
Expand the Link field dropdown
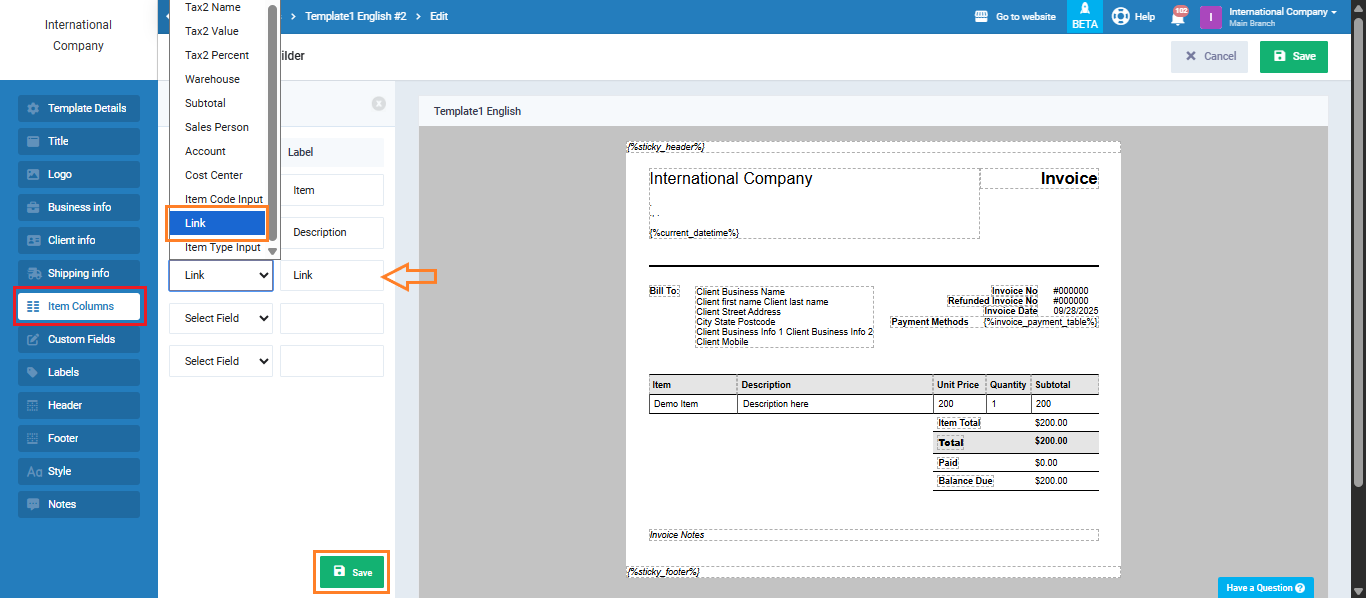tap(221, 275)
